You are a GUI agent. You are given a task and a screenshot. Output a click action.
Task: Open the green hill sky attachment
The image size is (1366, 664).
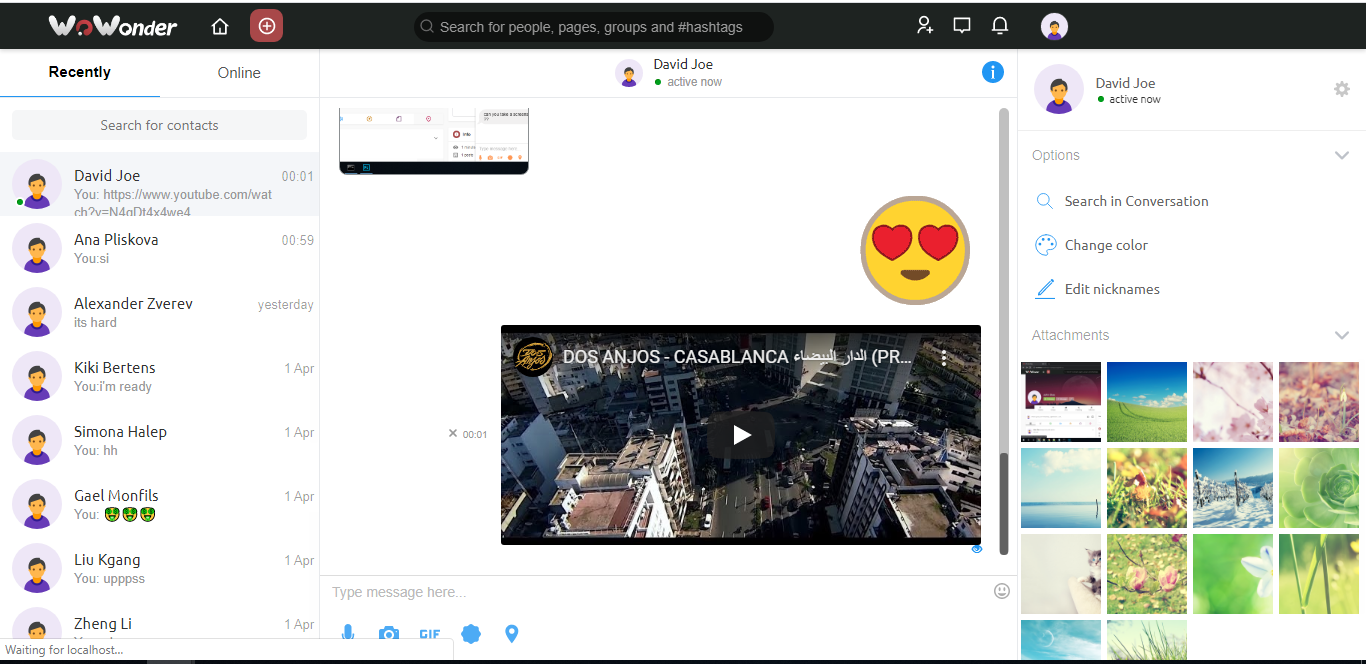pos(1147,402)
